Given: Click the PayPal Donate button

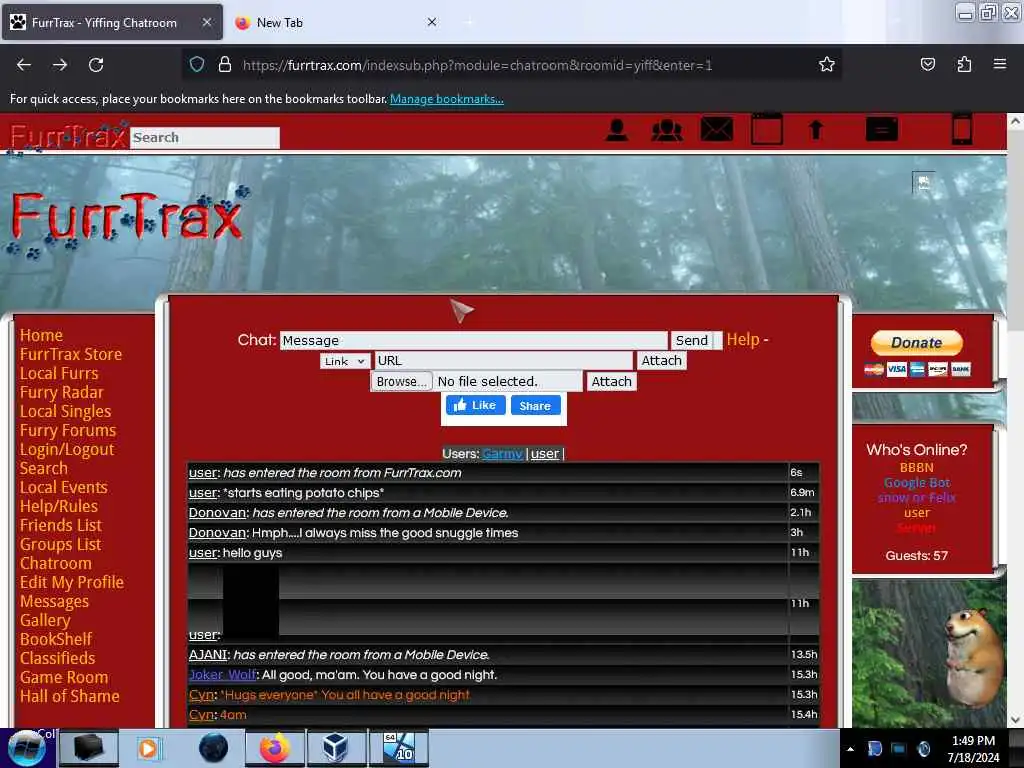Looking at the screenshot, I should [x=916, y=343].
